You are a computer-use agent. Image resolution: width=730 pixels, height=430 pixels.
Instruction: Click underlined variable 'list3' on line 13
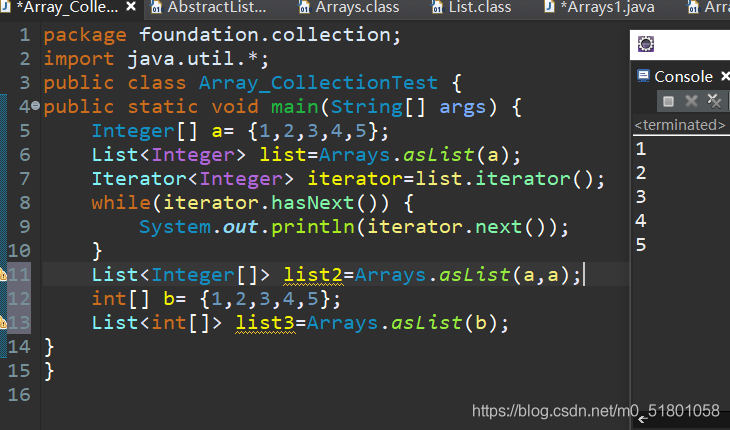[265, 323]
